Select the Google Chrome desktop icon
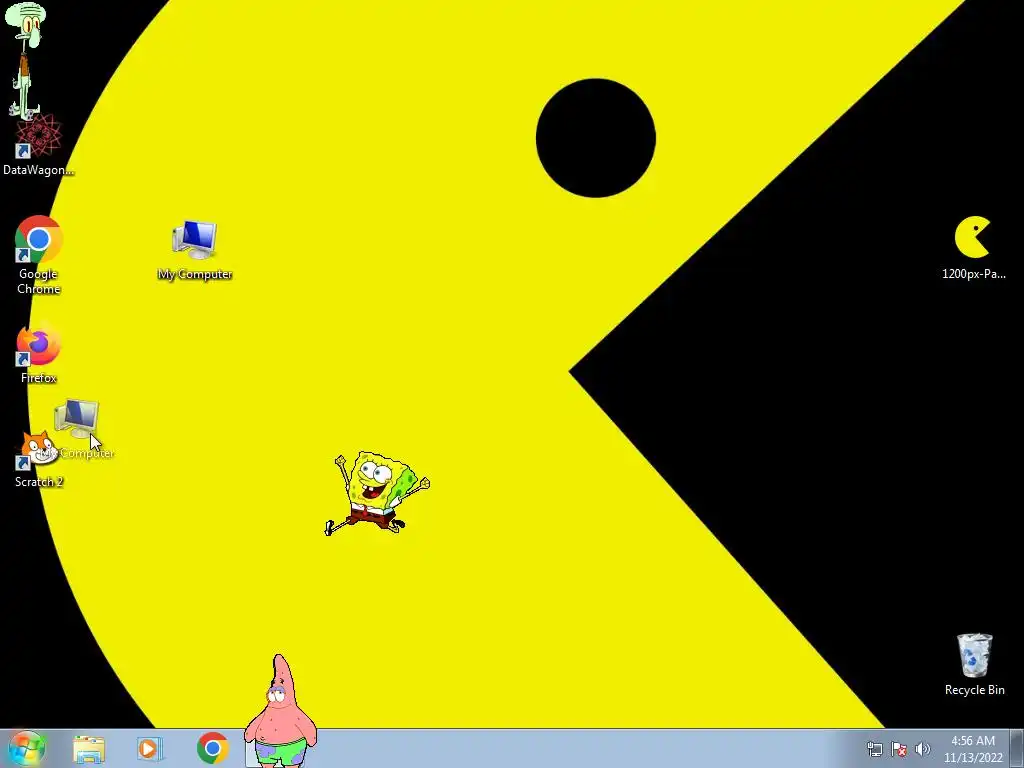Screen dimensions: 1024x768 pos(38,255)
